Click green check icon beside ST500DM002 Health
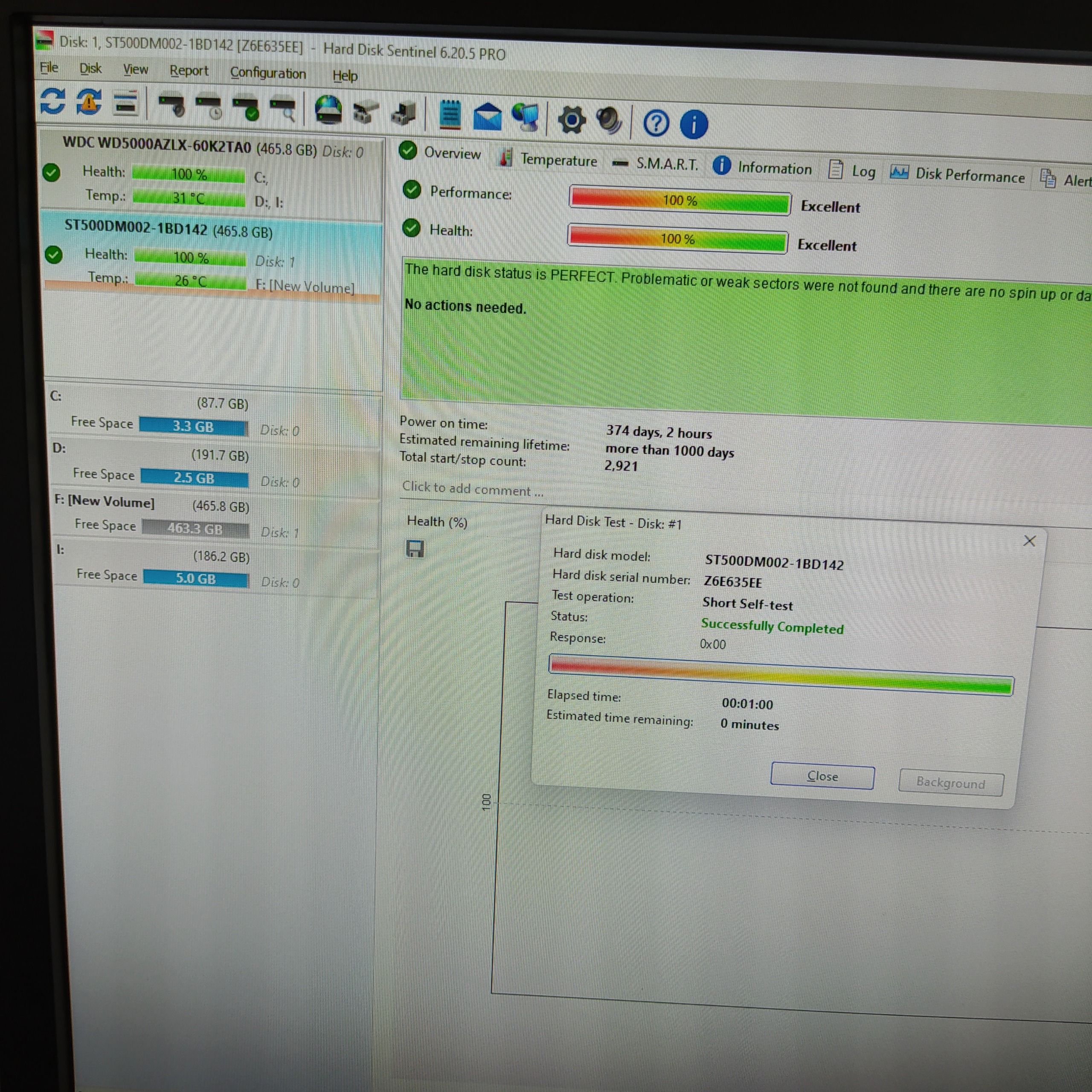The image size is (1092, 1092). coord(54,255)
